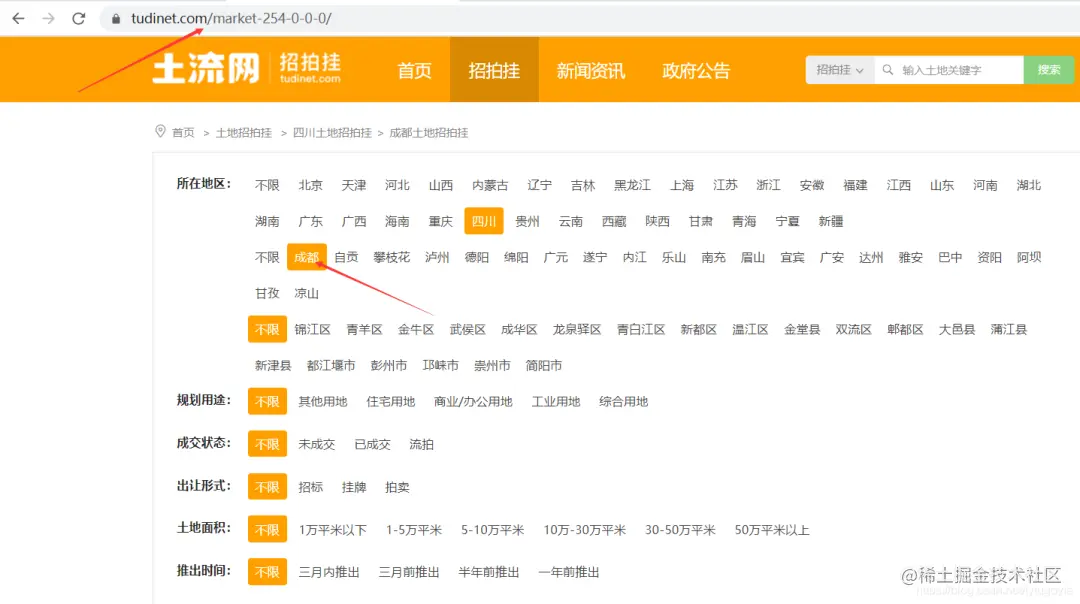
Task: Click the green 搜索 search button
Action: point(1047,70)
